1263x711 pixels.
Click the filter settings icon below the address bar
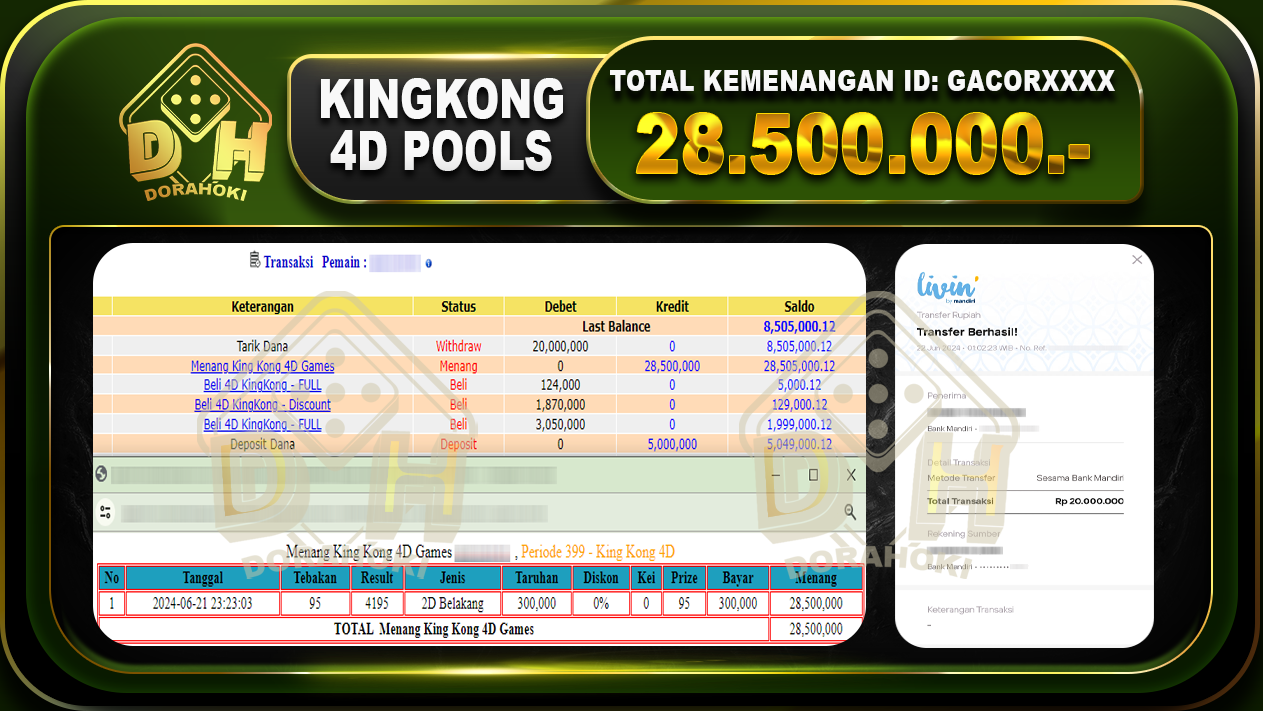click(x=106, y=512)
